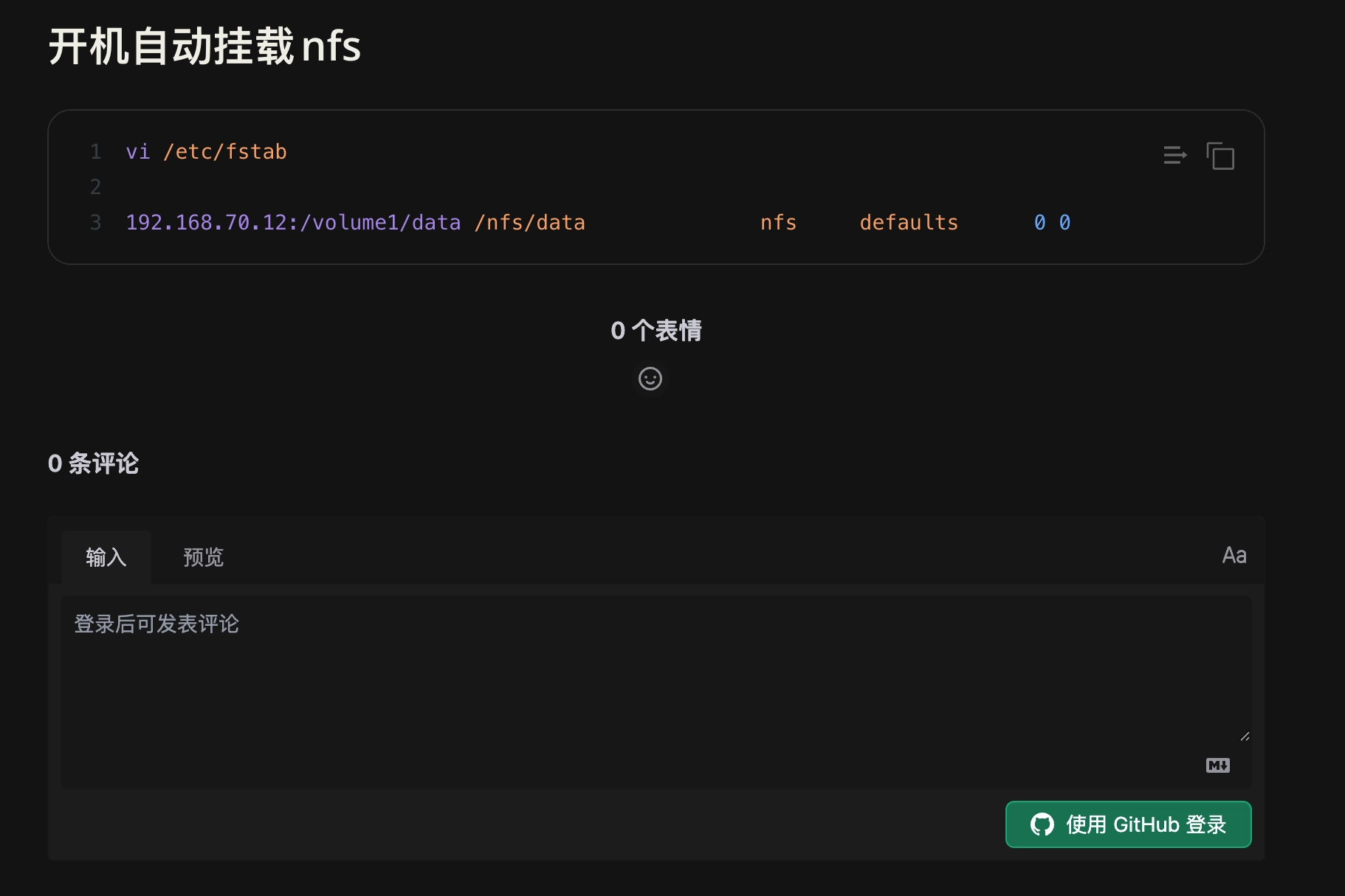Viewport: 1345px width, 896px height.
Task: Toggle line wrap in the code block
Action: point(1174,155)
